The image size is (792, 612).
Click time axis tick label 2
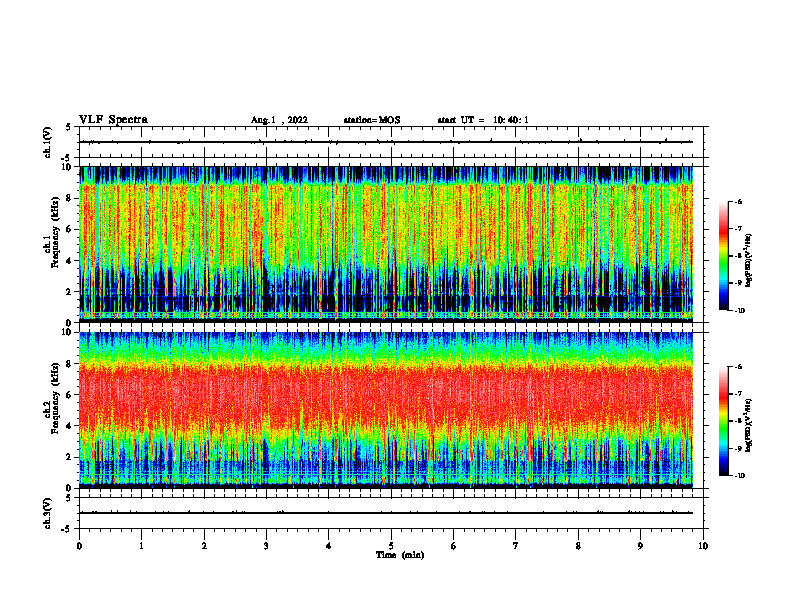[204, 546]
